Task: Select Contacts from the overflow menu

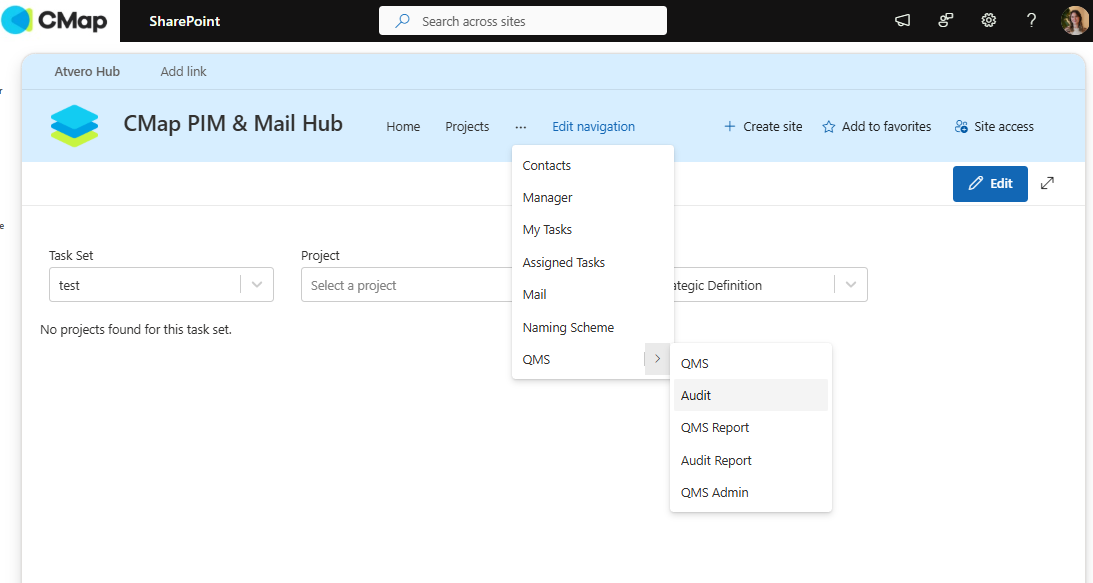Action: pyautogui.click(x=546, y=165)
